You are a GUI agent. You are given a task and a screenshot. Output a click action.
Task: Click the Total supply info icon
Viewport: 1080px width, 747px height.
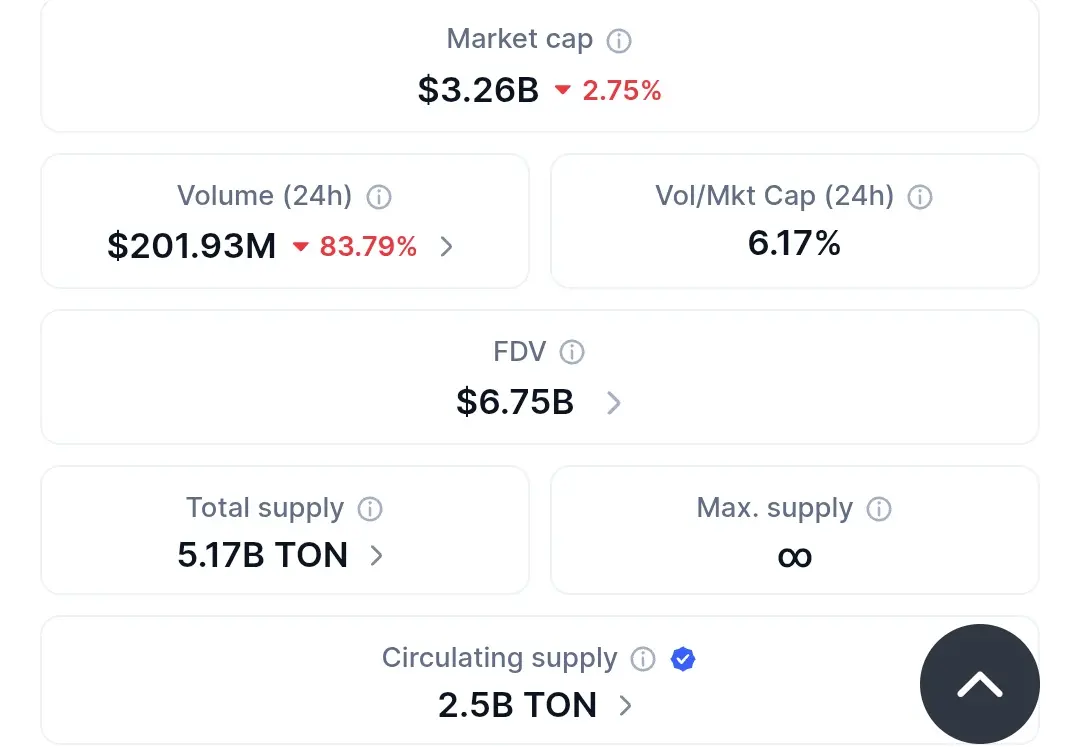[x=370, y=509]
